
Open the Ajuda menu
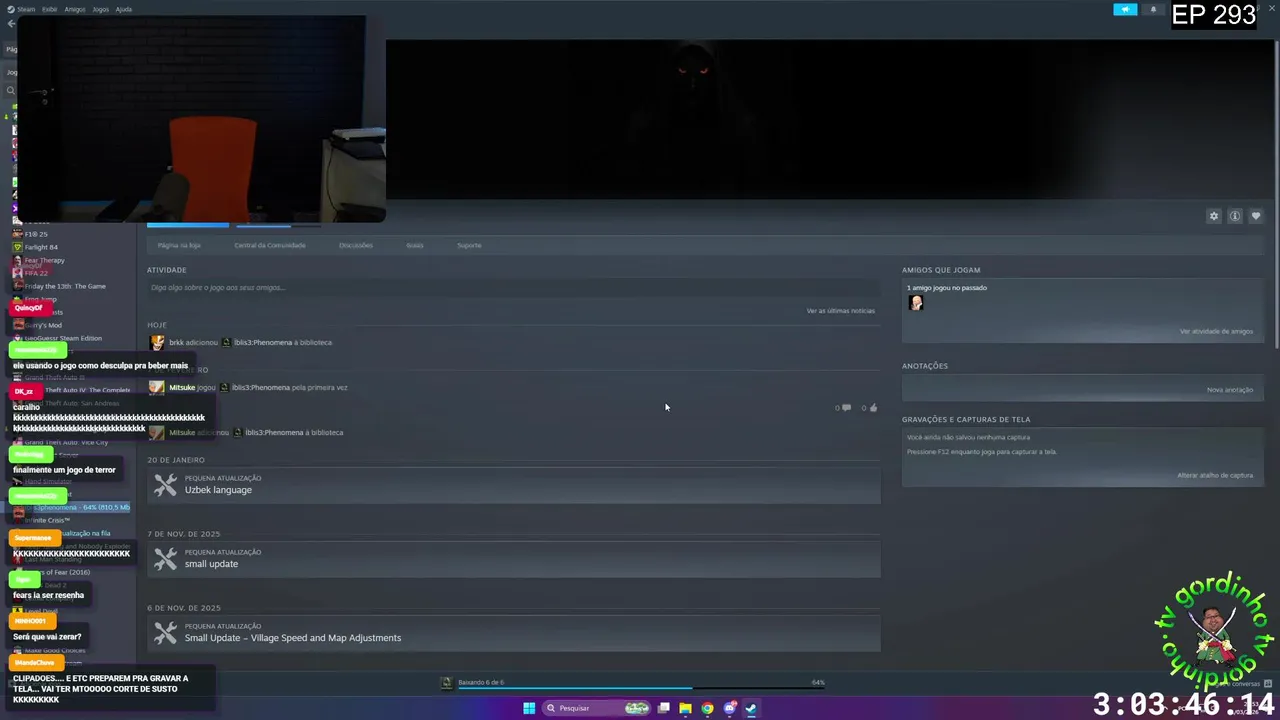tap(124, 9)
